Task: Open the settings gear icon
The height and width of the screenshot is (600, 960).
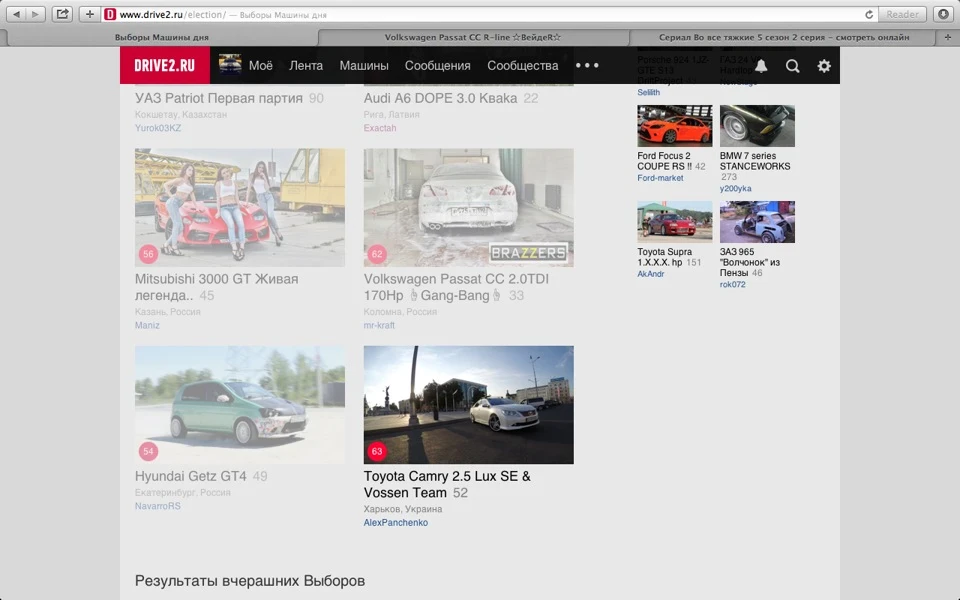Action: point(824,66)
